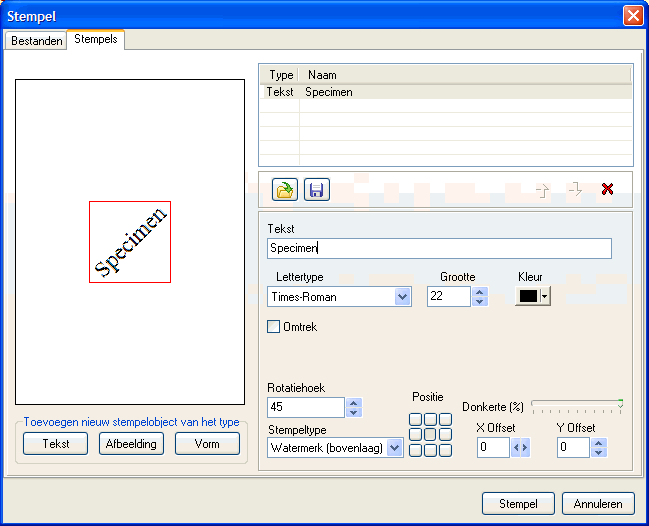Image resolution: width=649 pixels, height=526 pixels.
Task: Click the Donkerte percentage slider
Action: (576, 405)
